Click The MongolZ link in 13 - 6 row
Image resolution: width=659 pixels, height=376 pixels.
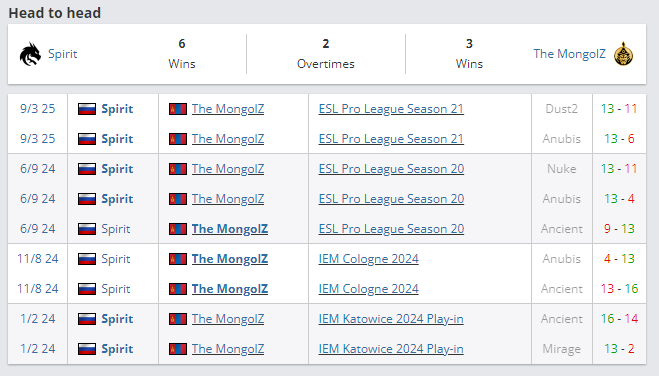pyautogui.click(x=228, y=139)
